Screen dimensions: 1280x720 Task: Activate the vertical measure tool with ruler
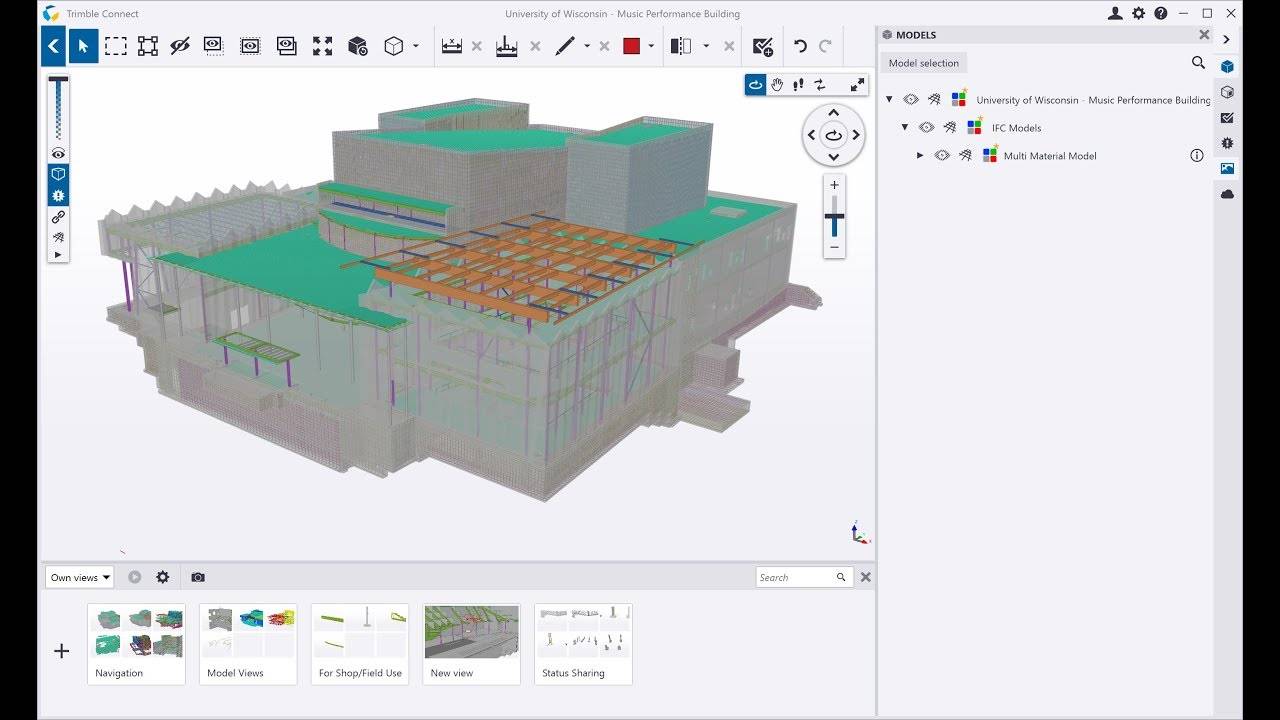[x=507, y=46]
